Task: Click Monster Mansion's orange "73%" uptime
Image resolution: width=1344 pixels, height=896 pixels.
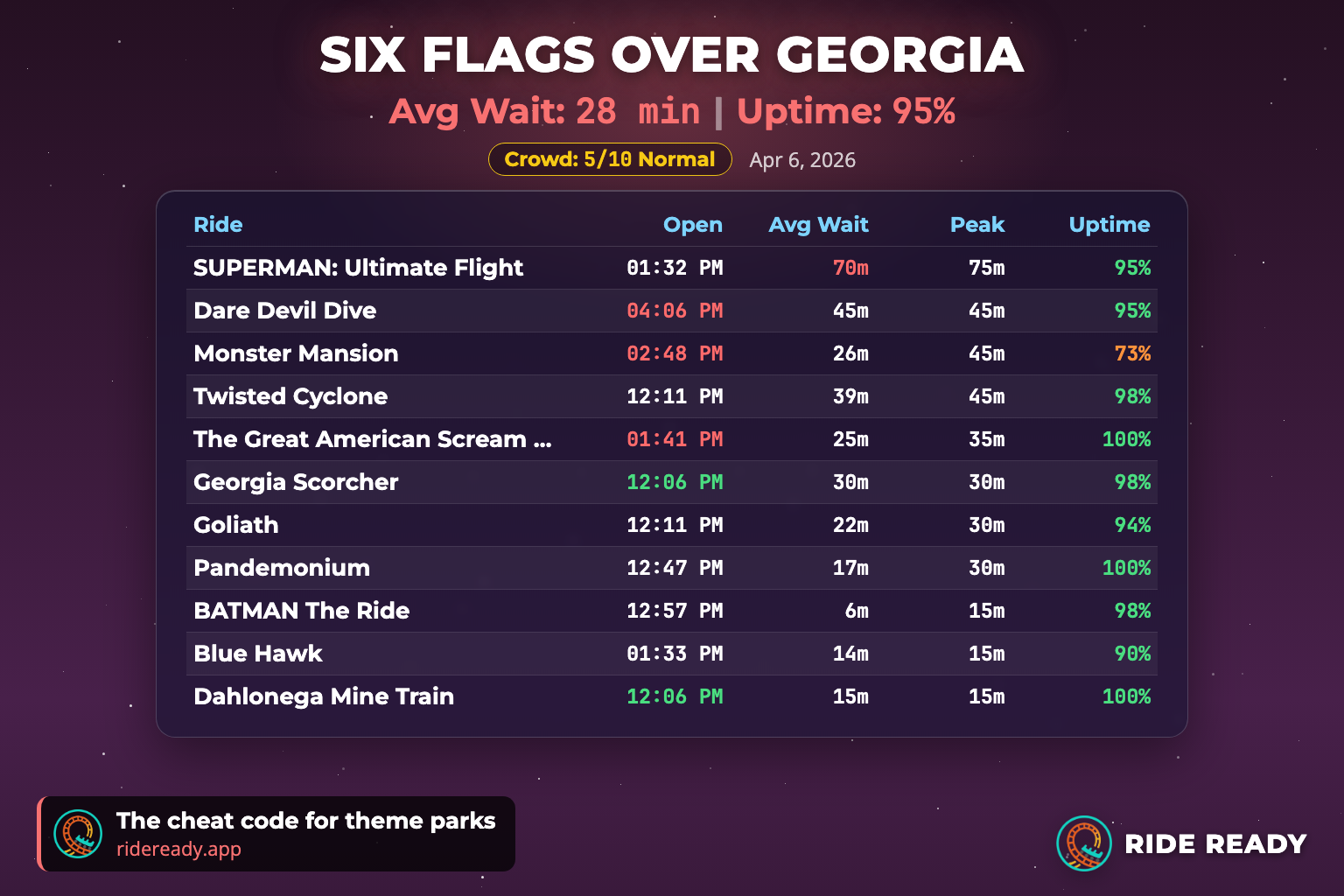Action: point(1132,353)
